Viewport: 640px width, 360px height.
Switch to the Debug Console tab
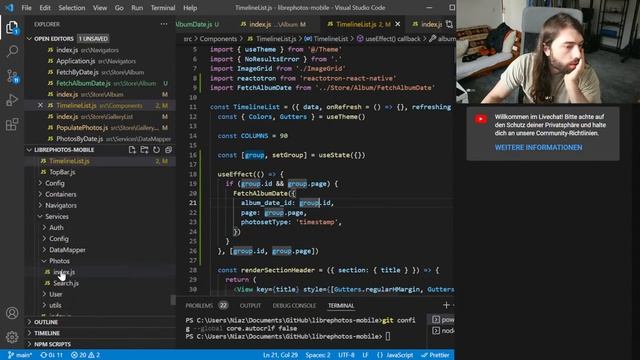(x=294, y=305)
